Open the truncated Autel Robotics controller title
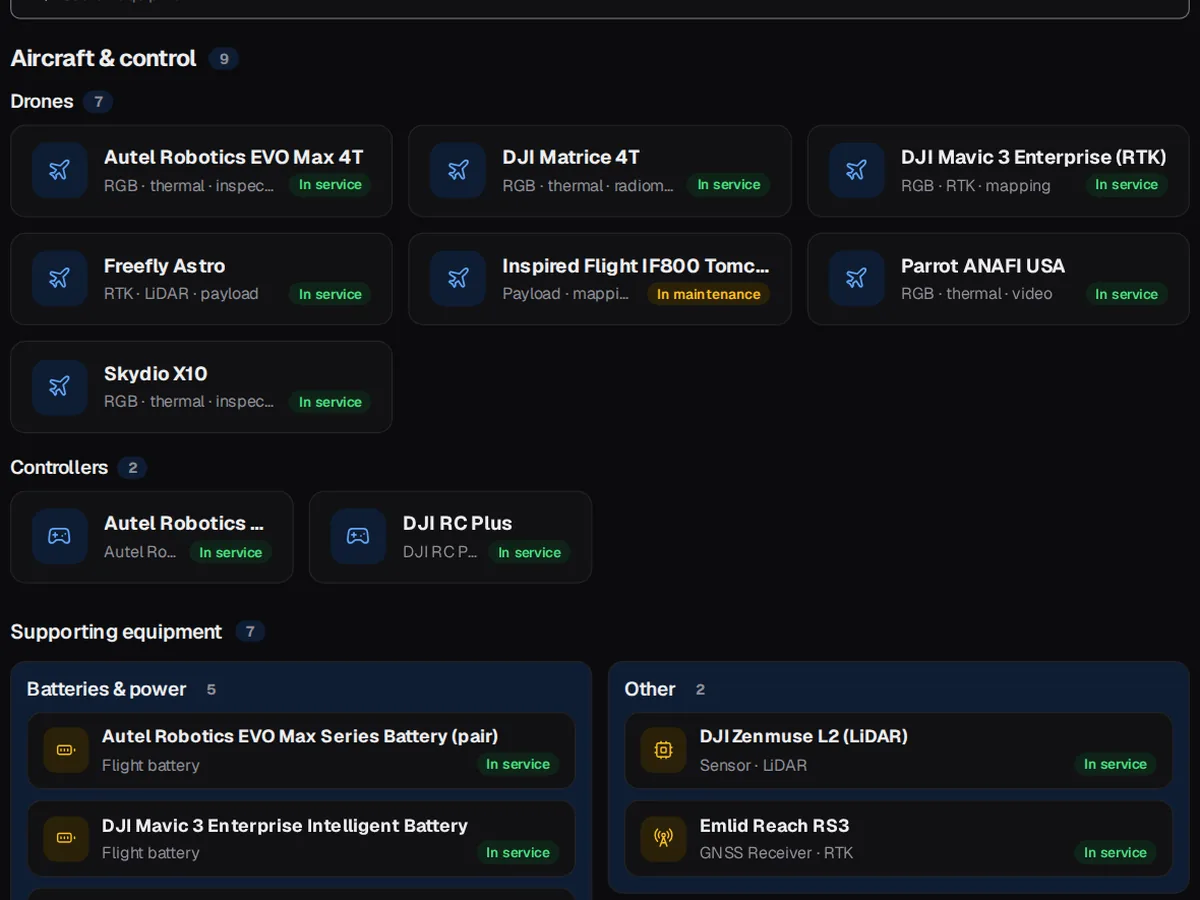Screen dimensions: 1200x900 click(x=184, y=523)
